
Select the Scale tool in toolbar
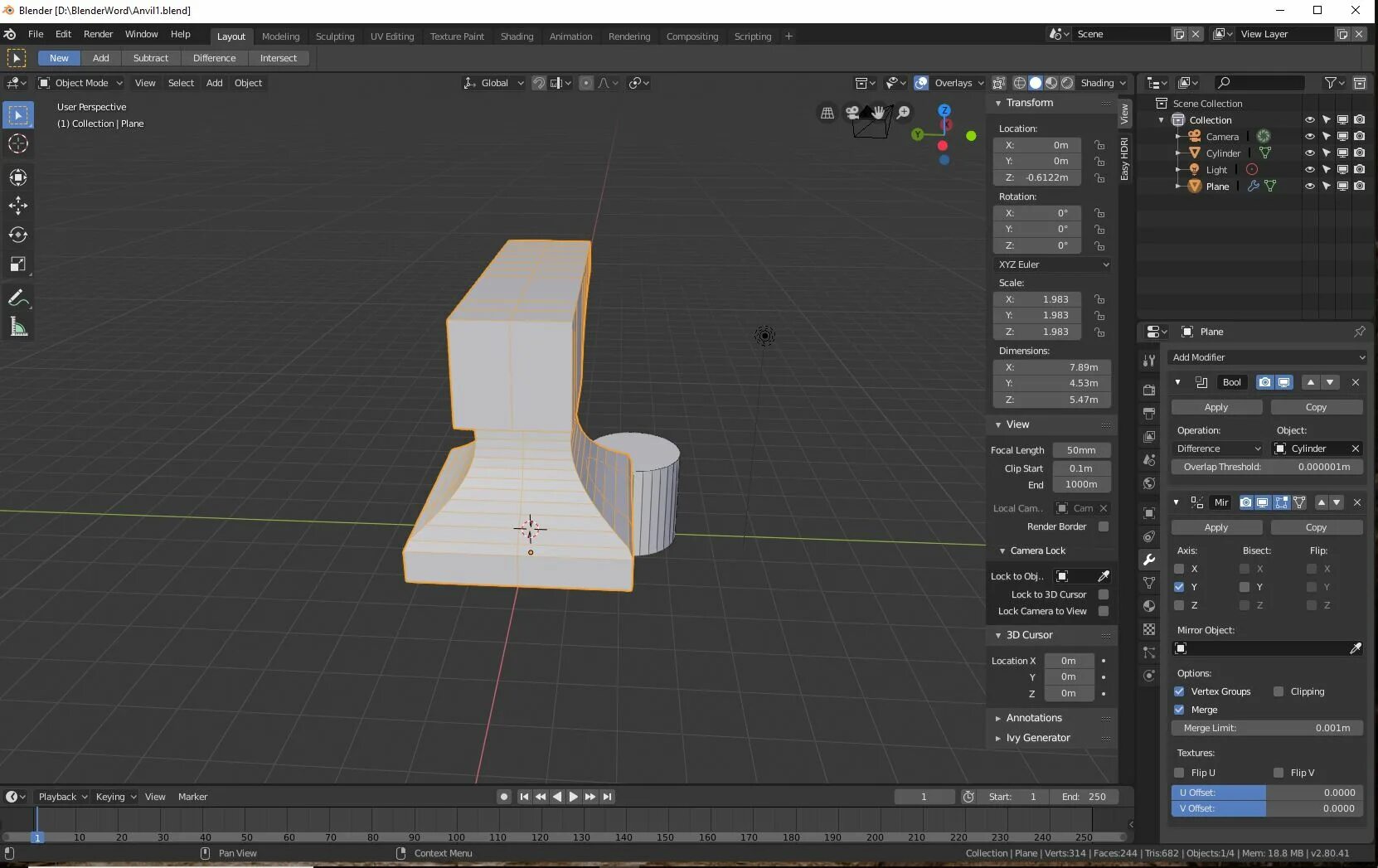click(17, 264)
